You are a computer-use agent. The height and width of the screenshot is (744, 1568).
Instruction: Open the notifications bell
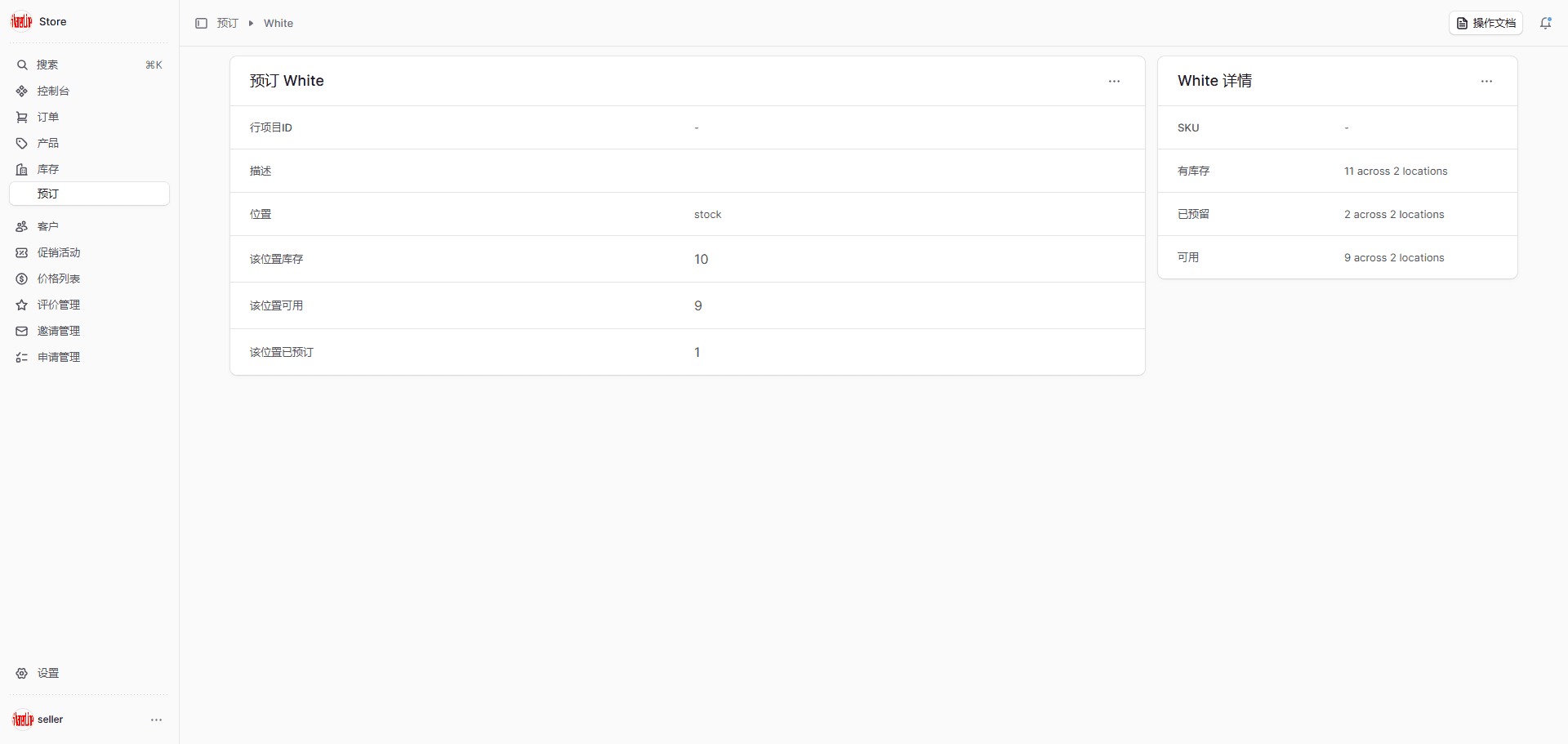[x=1545, y=24]
